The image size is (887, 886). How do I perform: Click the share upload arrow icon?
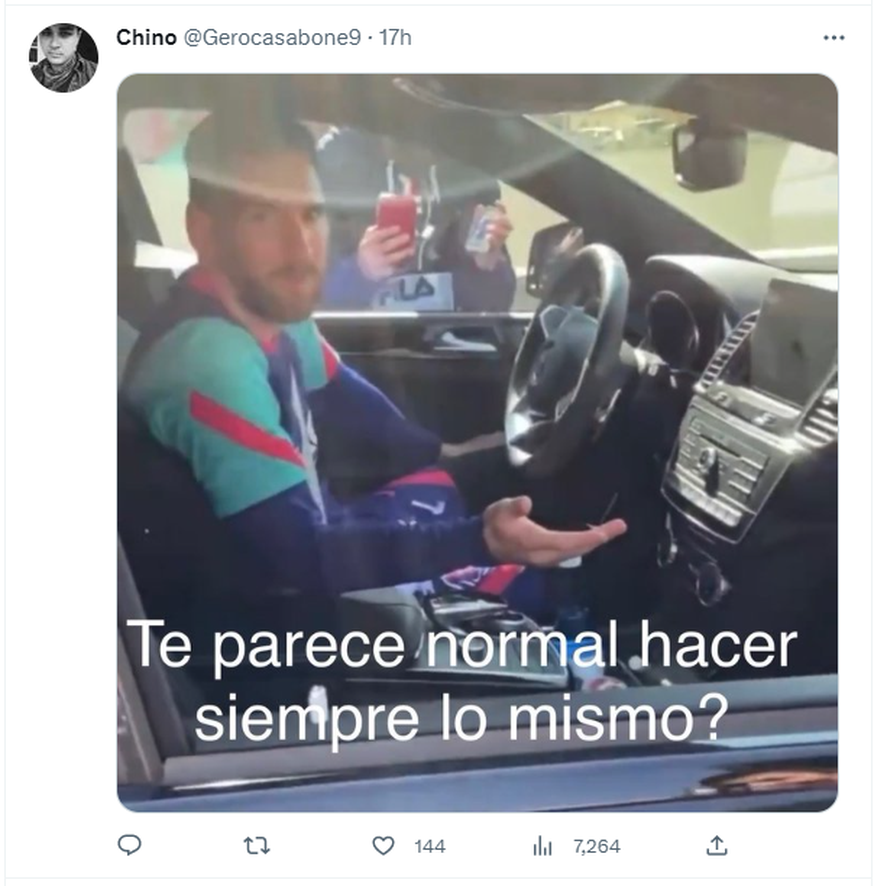(717, 845)
